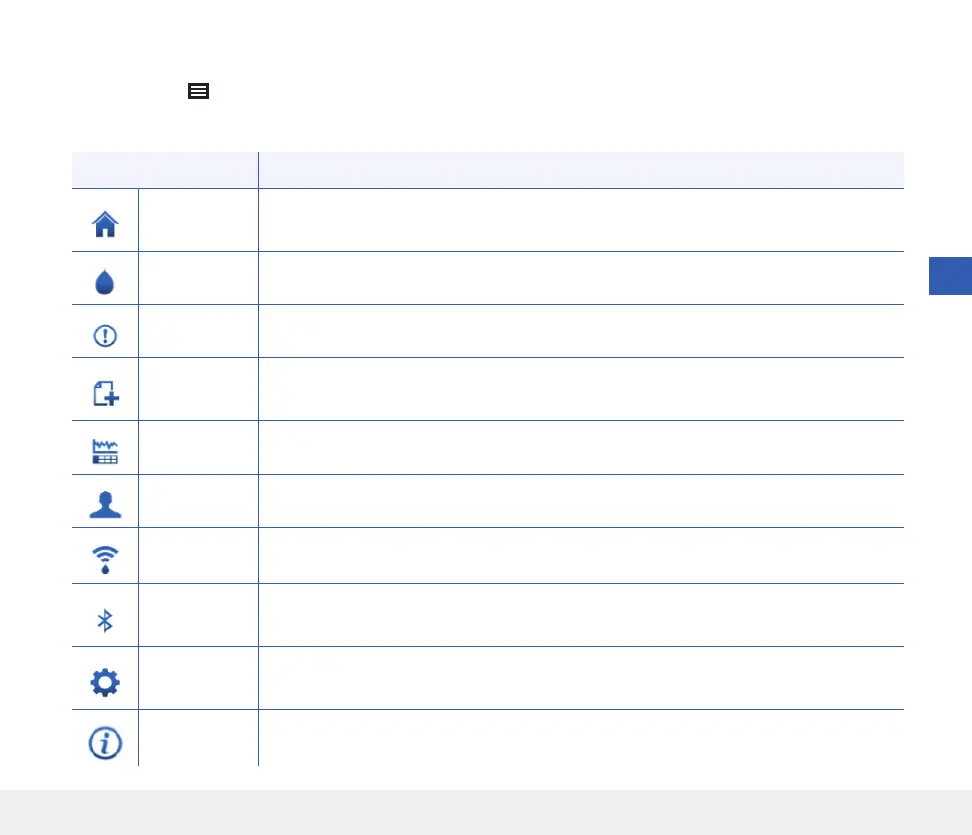
Task: Select the name cell right of Bluetooth icon
Action: coord(198,615)
